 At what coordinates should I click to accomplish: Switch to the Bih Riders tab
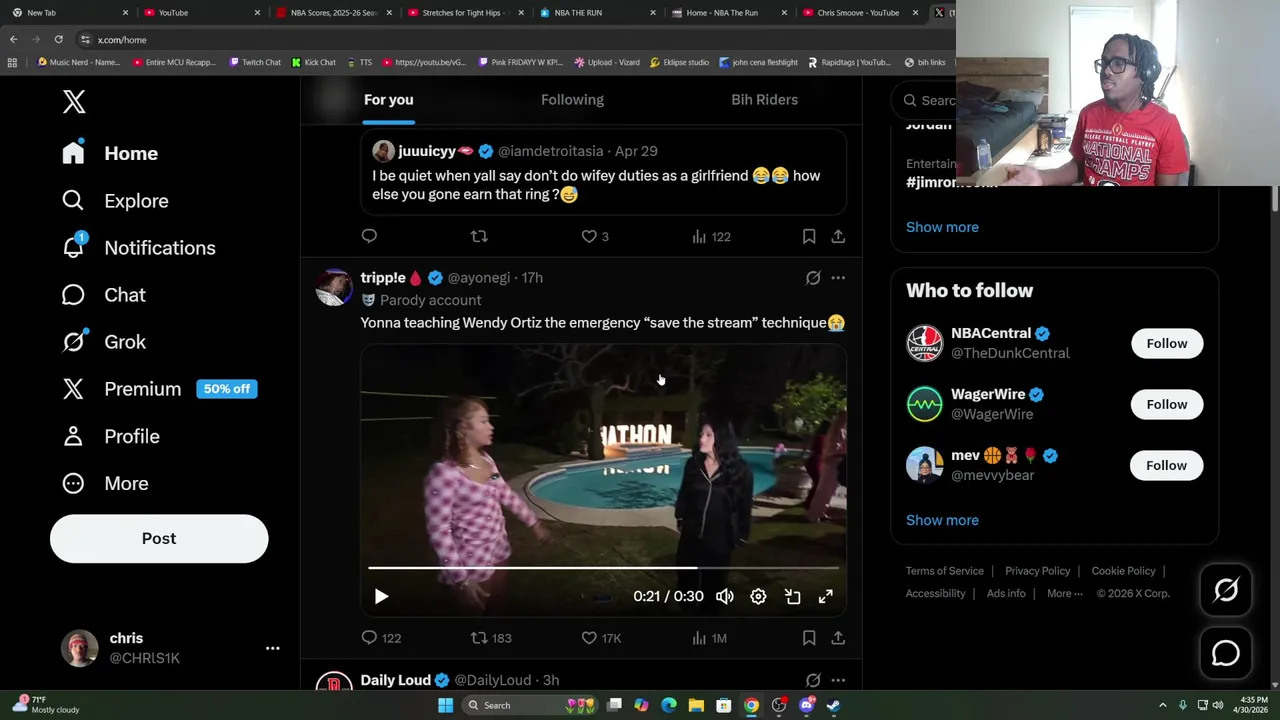click(x=764, y=100)
